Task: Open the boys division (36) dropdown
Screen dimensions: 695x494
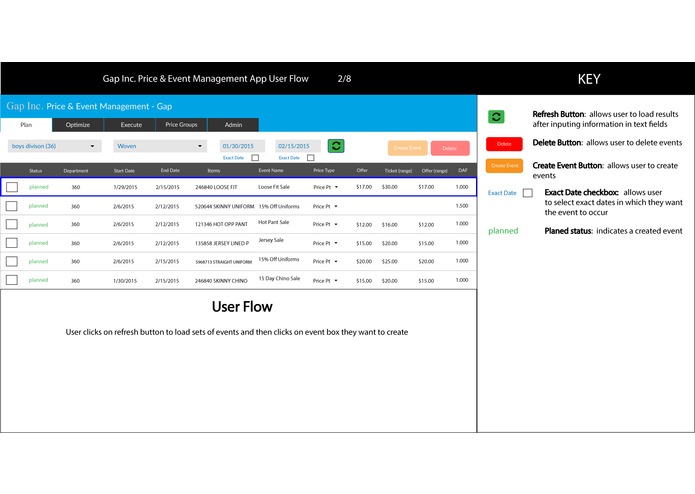Action: [x=55, y=146]
